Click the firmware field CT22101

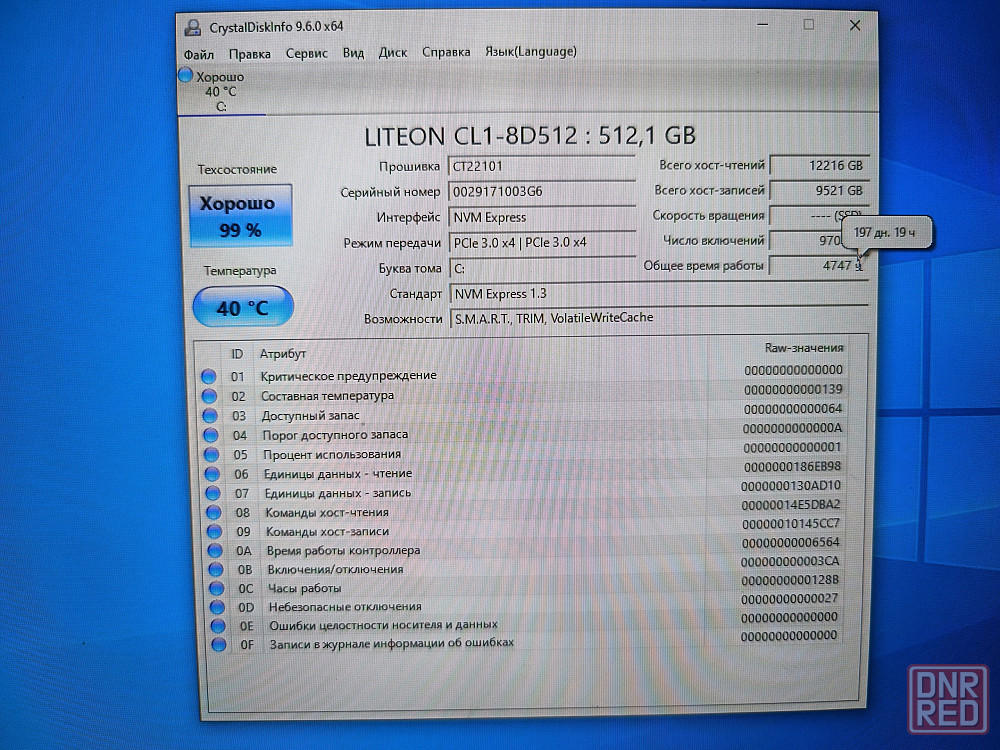click(541, 166)
